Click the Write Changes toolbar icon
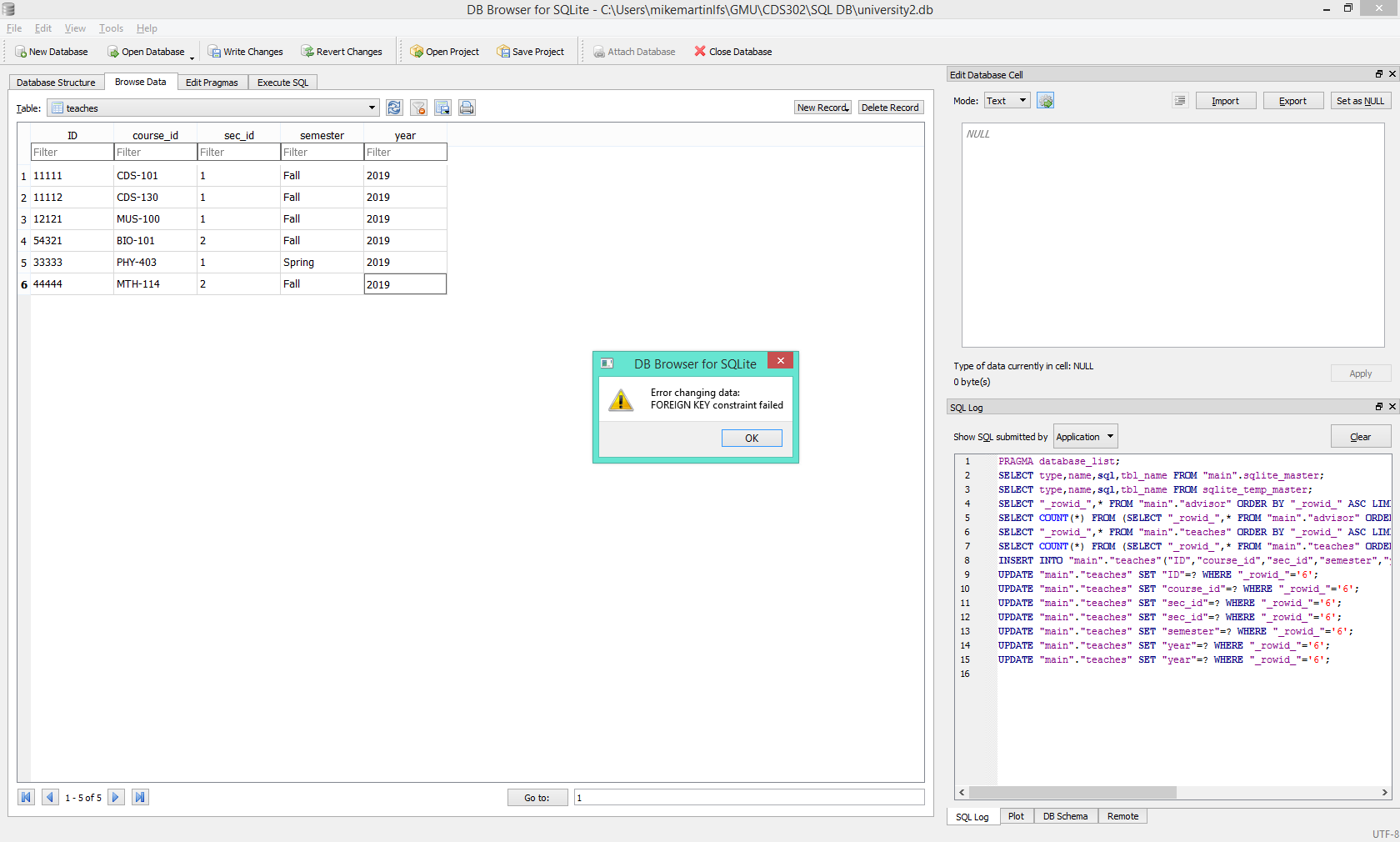Screen dimensions: 1400x842 click(x=214, y=52)
